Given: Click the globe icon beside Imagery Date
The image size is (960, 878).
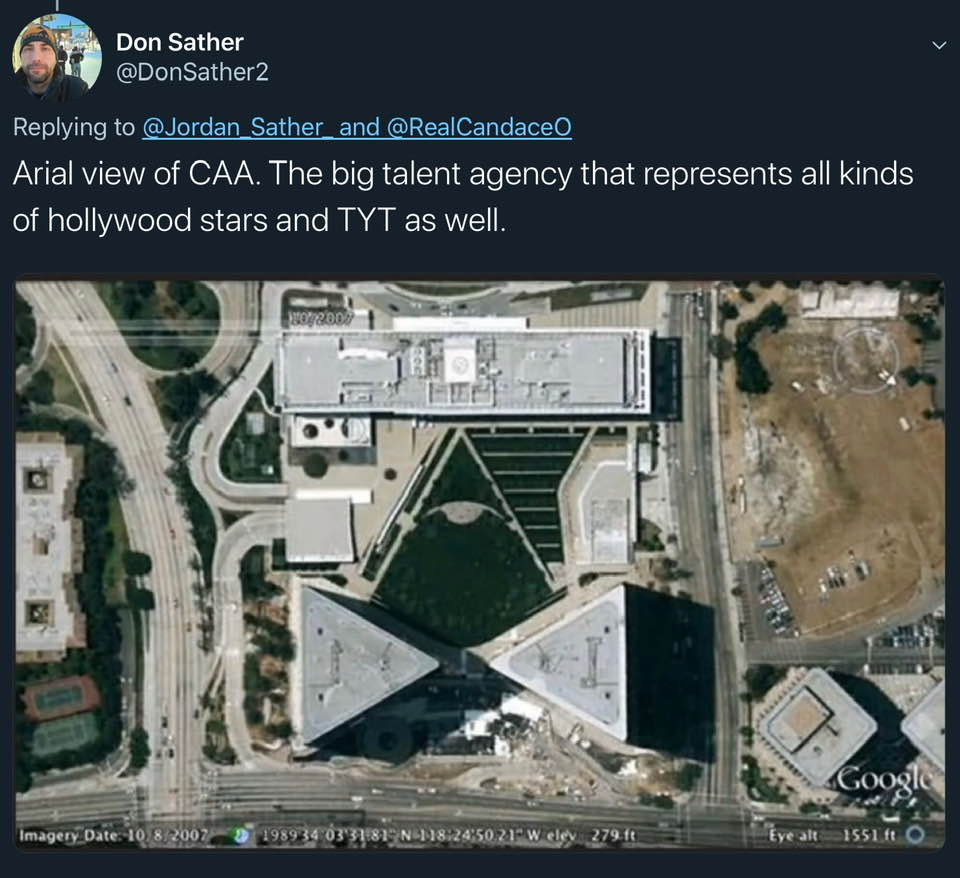Looking at the screenshot, I should pos(240,834).
